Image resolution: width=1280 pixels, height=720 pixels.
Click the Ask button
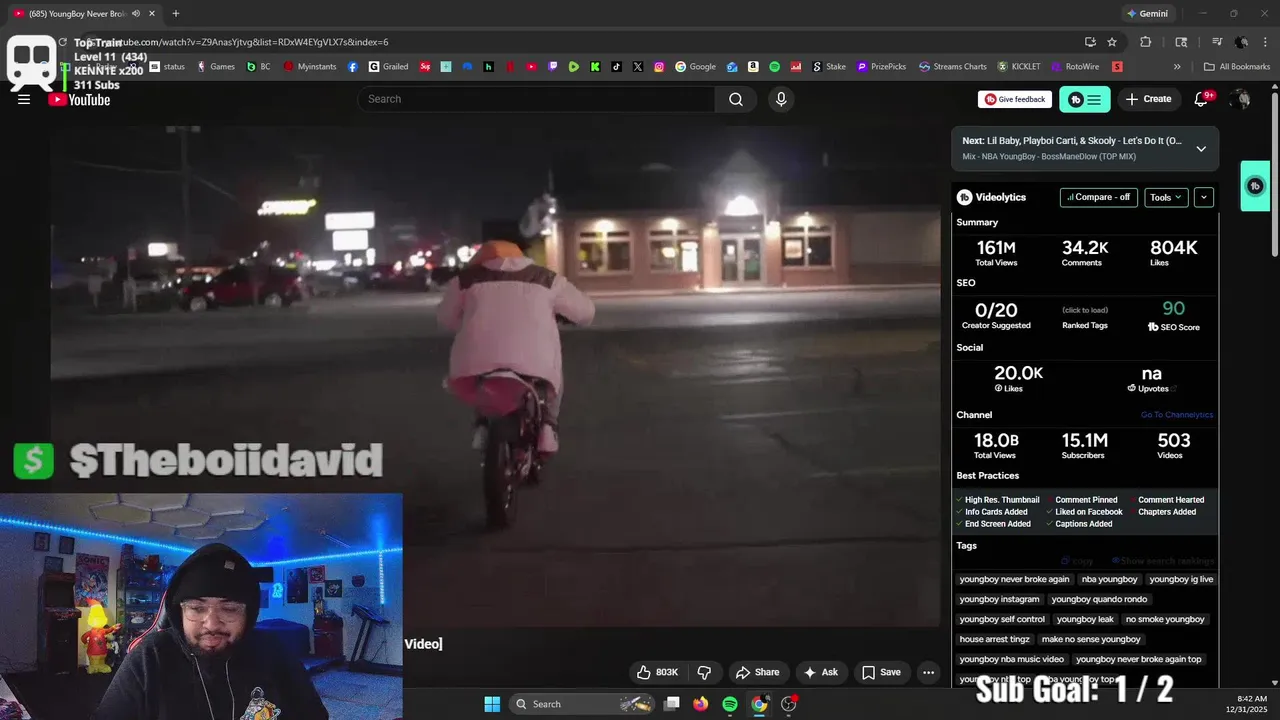pyautogui.click(x=821, y=672)
